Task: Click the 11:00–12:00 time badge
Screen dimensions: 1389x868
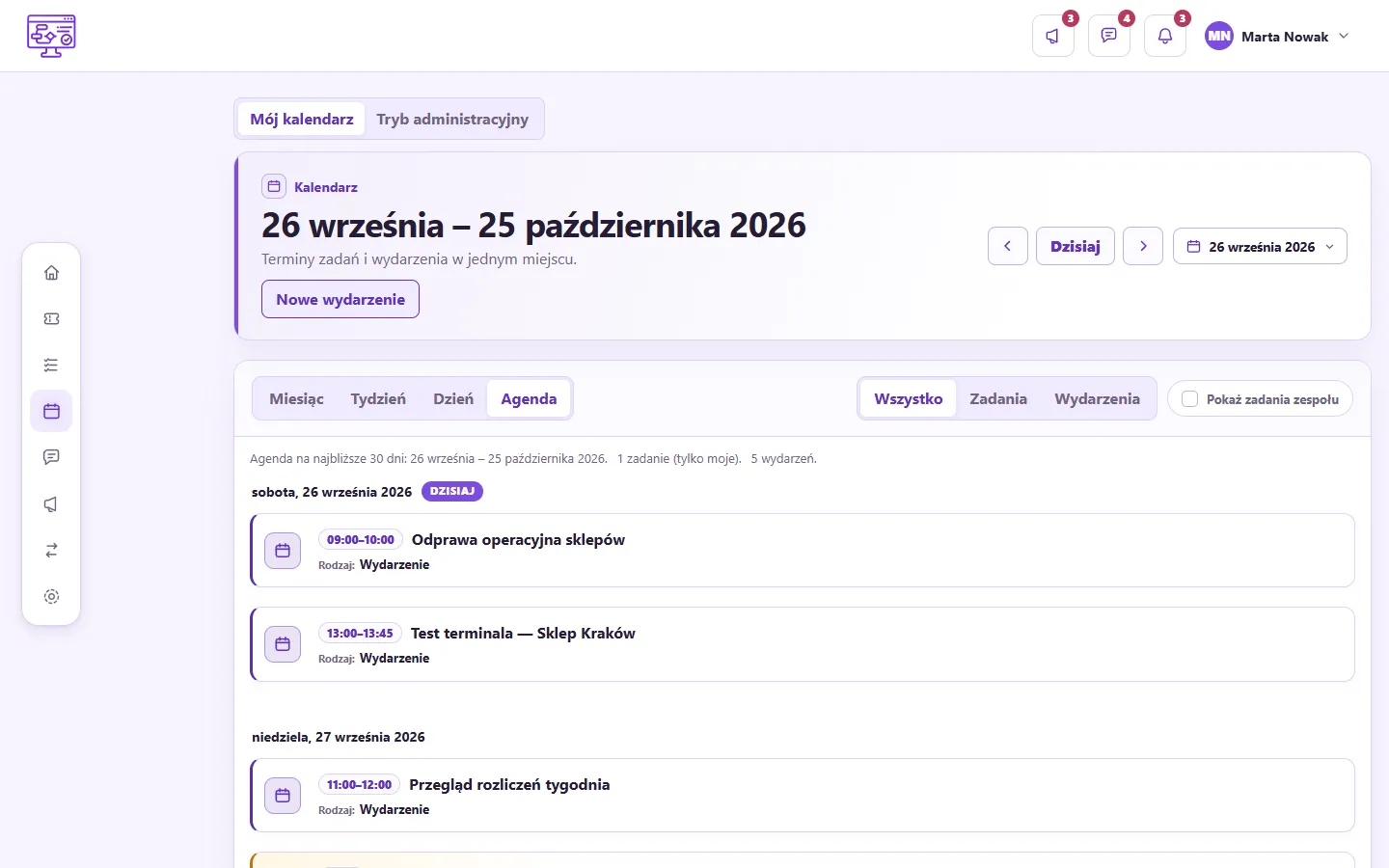Action: click(x=359, y=784)
